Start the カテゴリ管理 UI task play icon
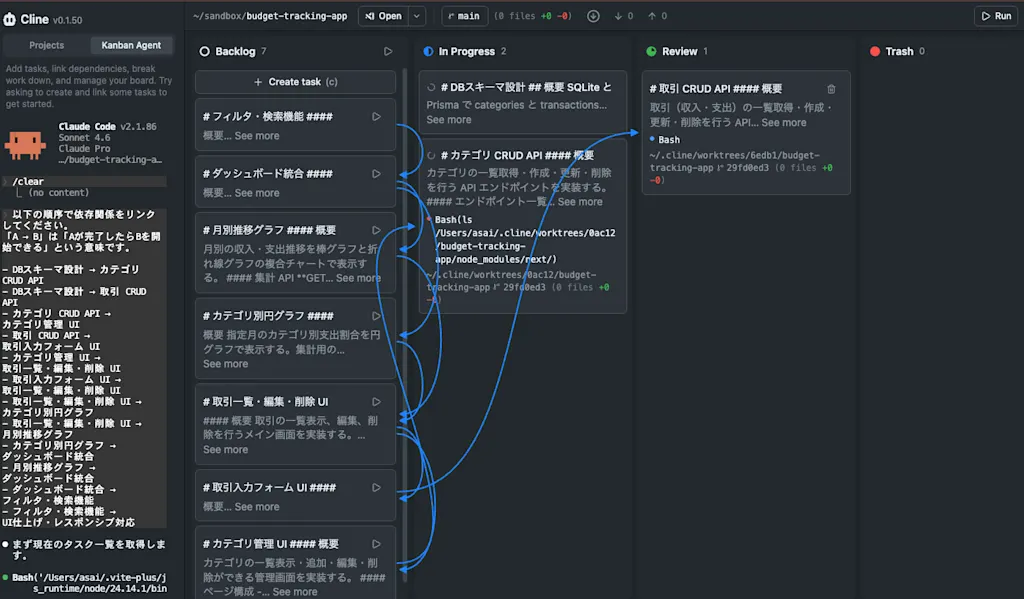 (x=376, y=543)
